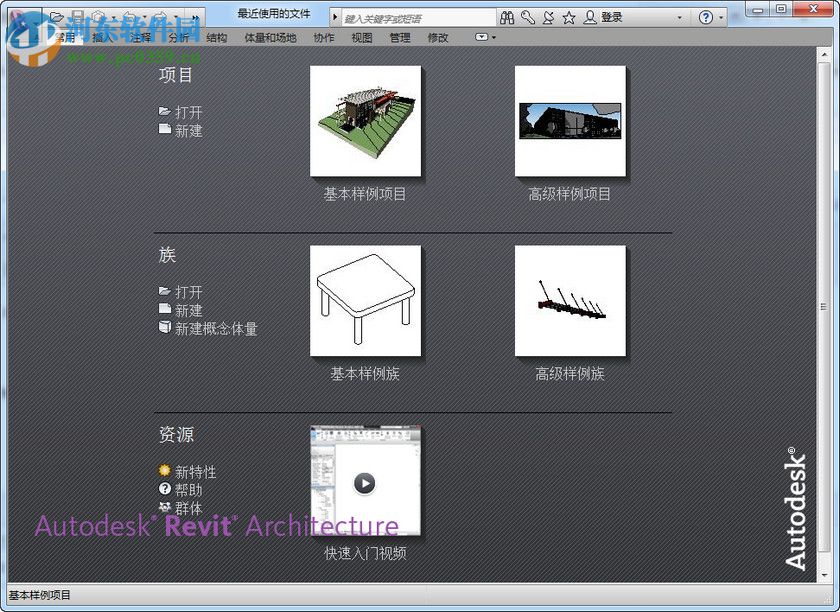Click the Help question-mark icon
Screen dimensions: 840x612
[706, 17]
